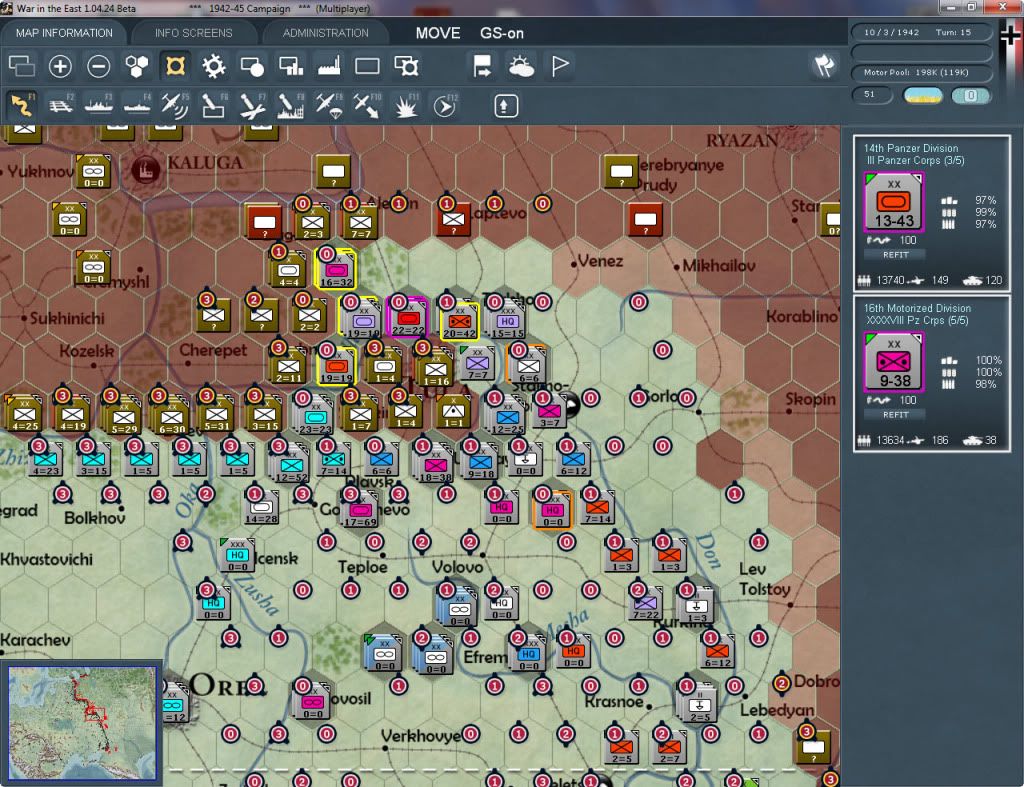The height and width of the screenshot is (787, 1024).
Task: Zoom in the map with the plus icon
Action: (60, 66)
